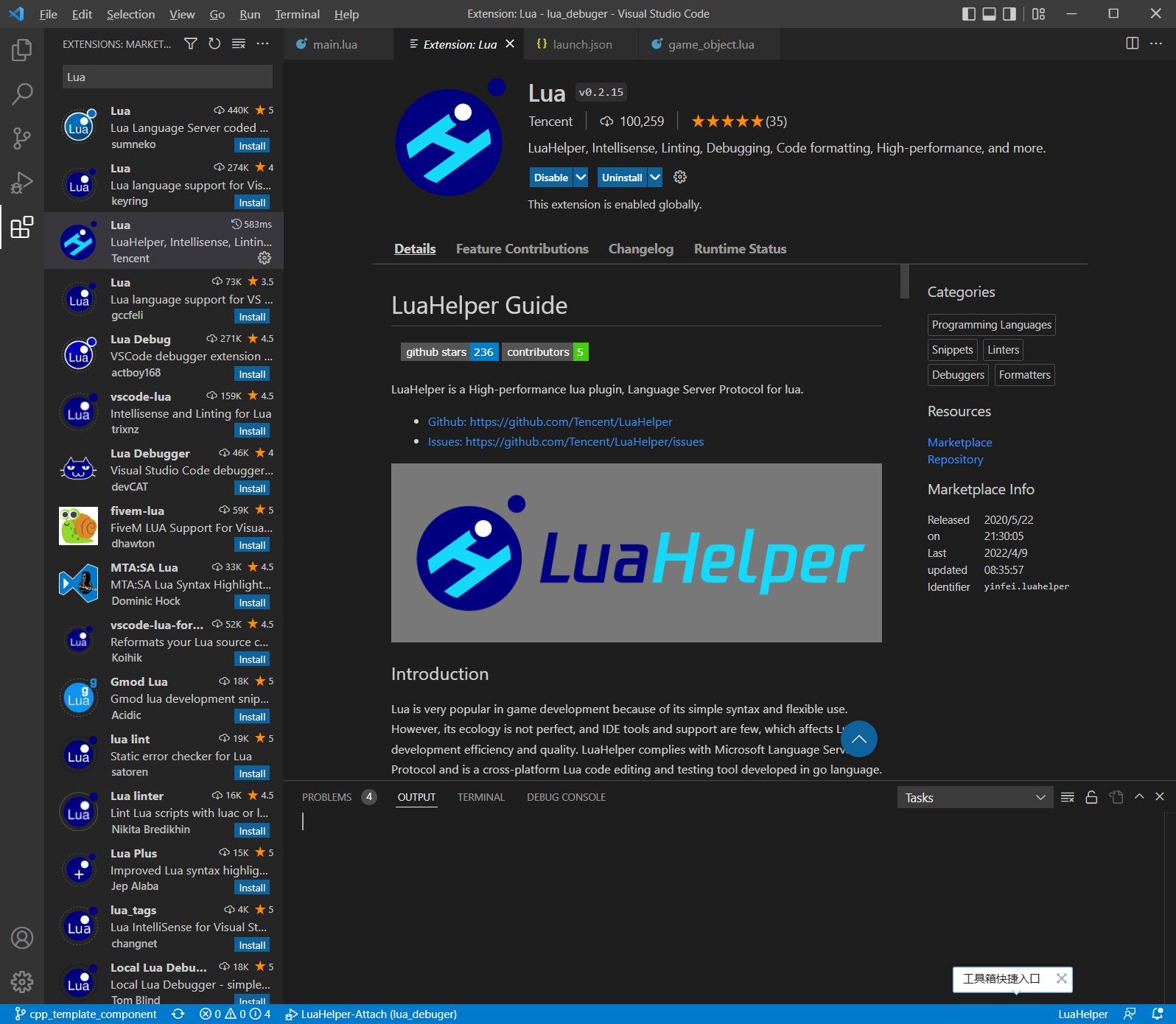
Task: Toggle secondary side bar layout icon
Action: click(x=1009, y=14)
